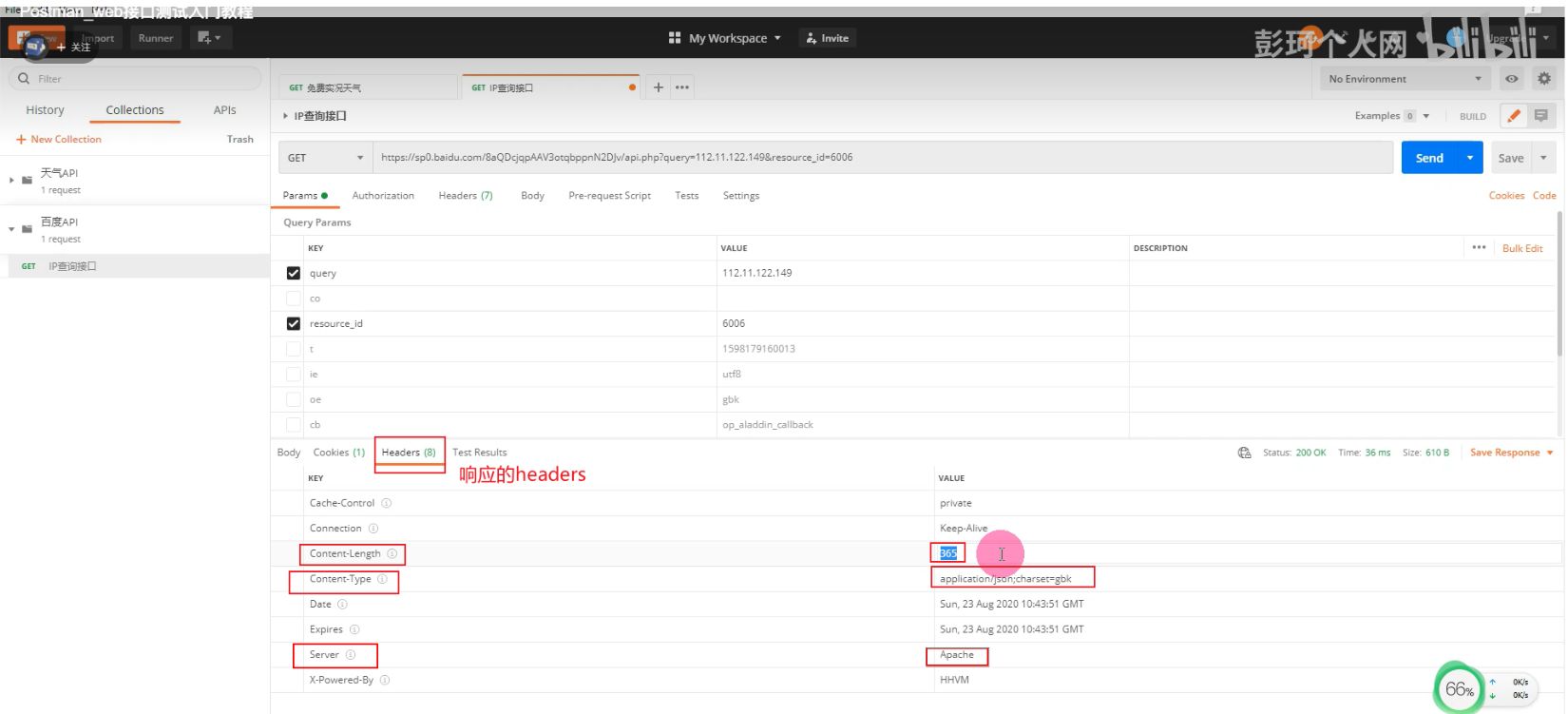The image size is (1568, 714).
Task: Open the comments icon beside pencil
Action: 1540,116
